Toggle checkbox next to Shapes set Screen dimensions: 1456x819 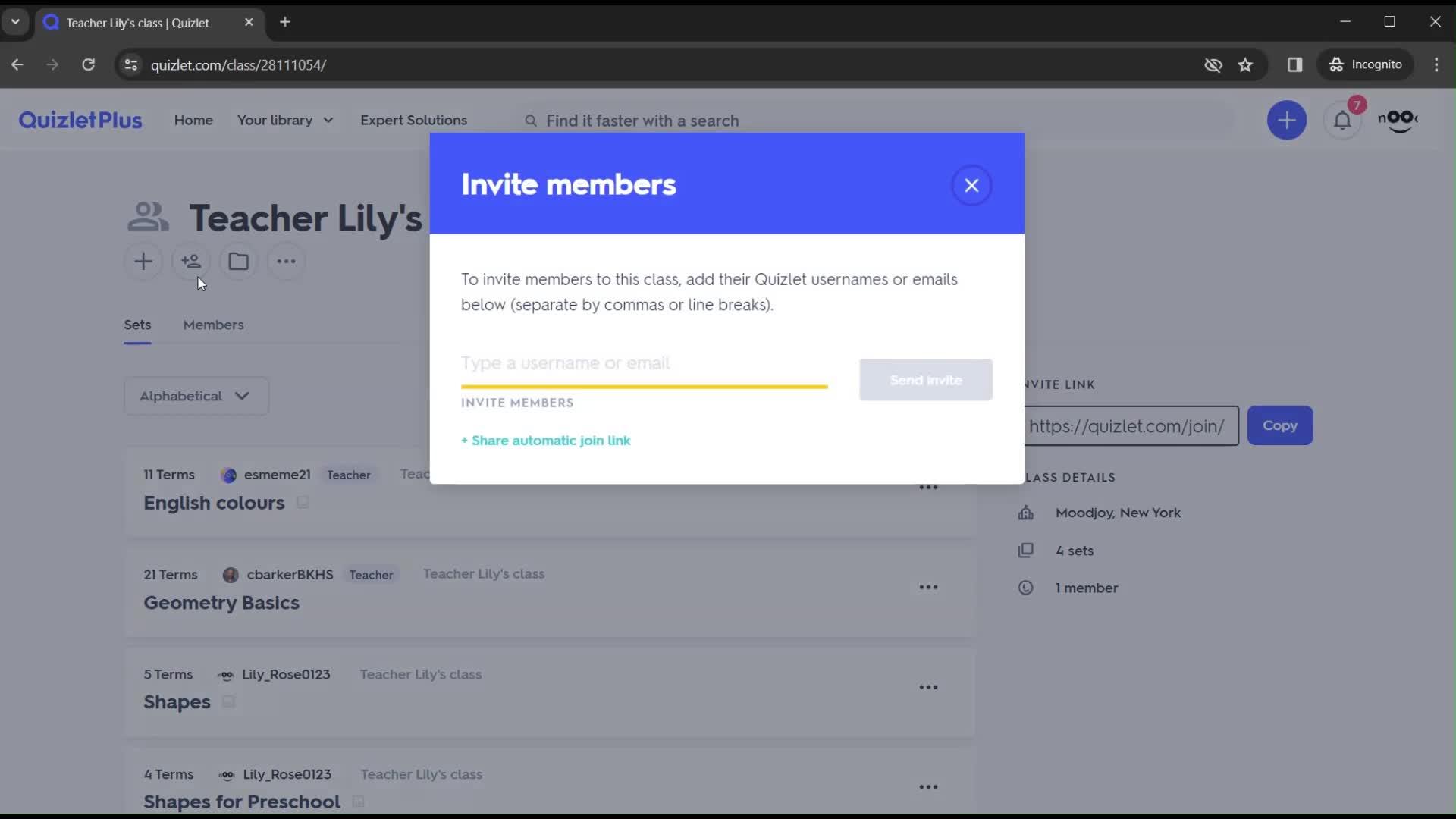click(x=228, y=701)
